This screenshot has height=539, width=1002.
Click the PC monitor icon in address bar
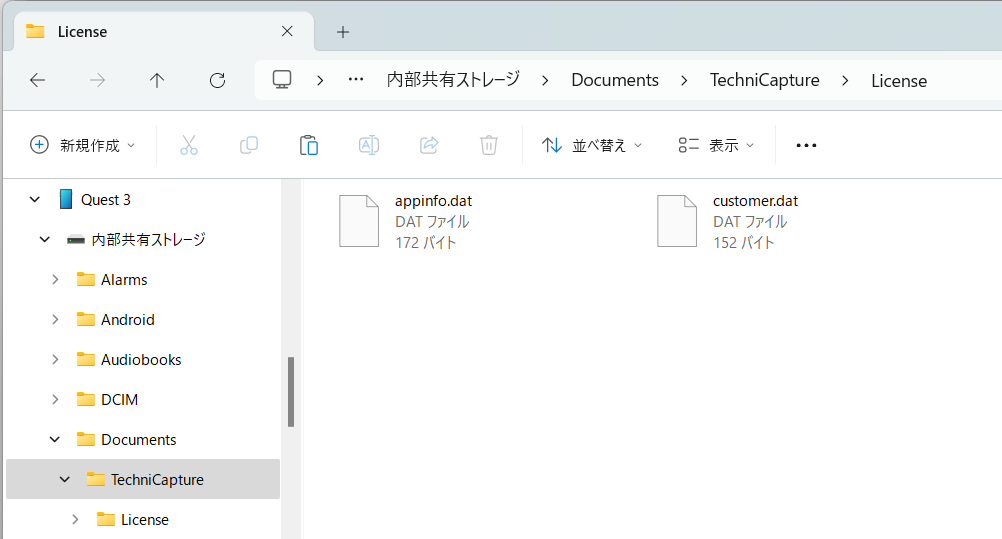tap(282, 79)
